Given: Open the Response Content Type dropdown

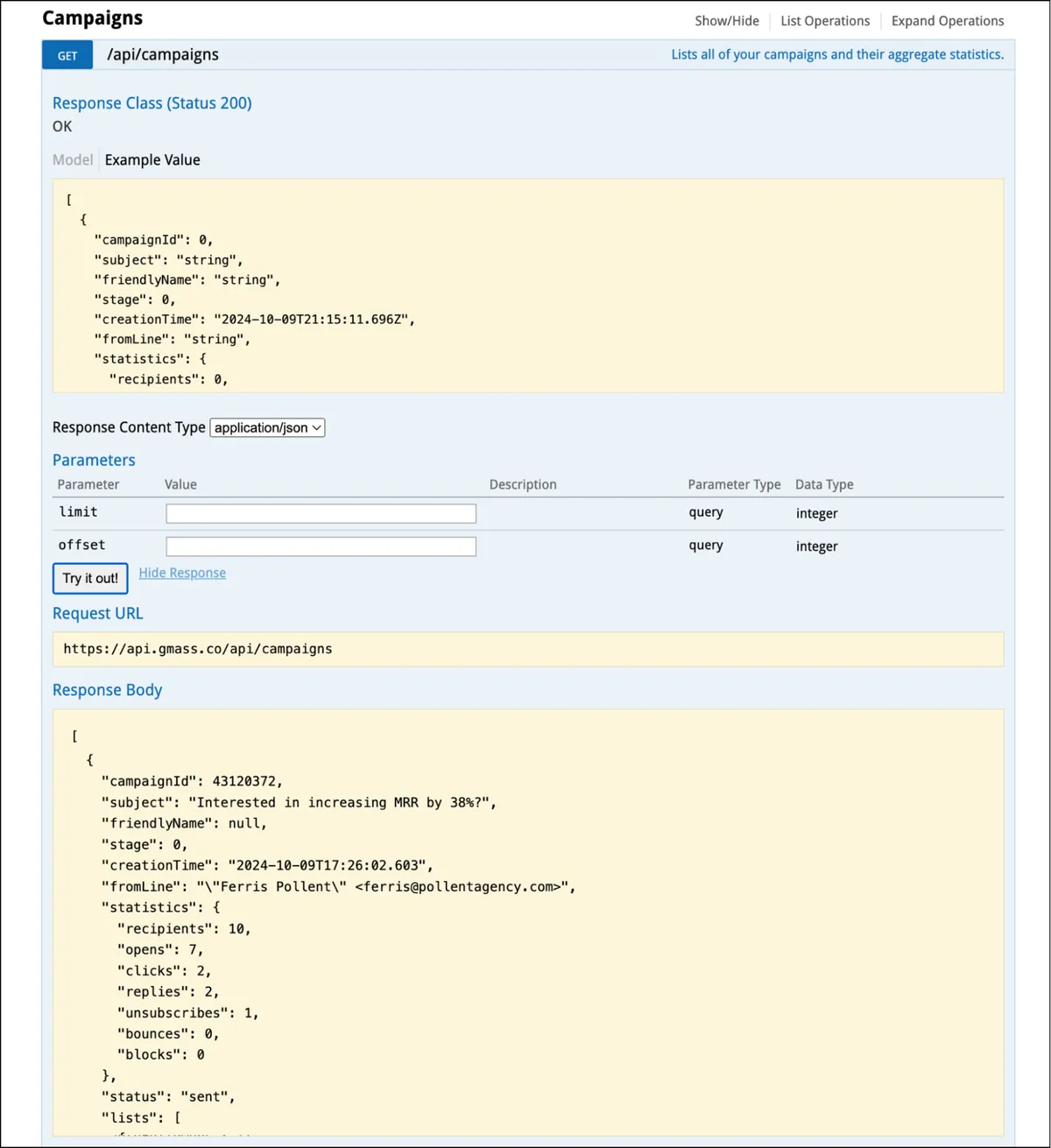Looking at the screenshot, I should (x=268, y=427).
